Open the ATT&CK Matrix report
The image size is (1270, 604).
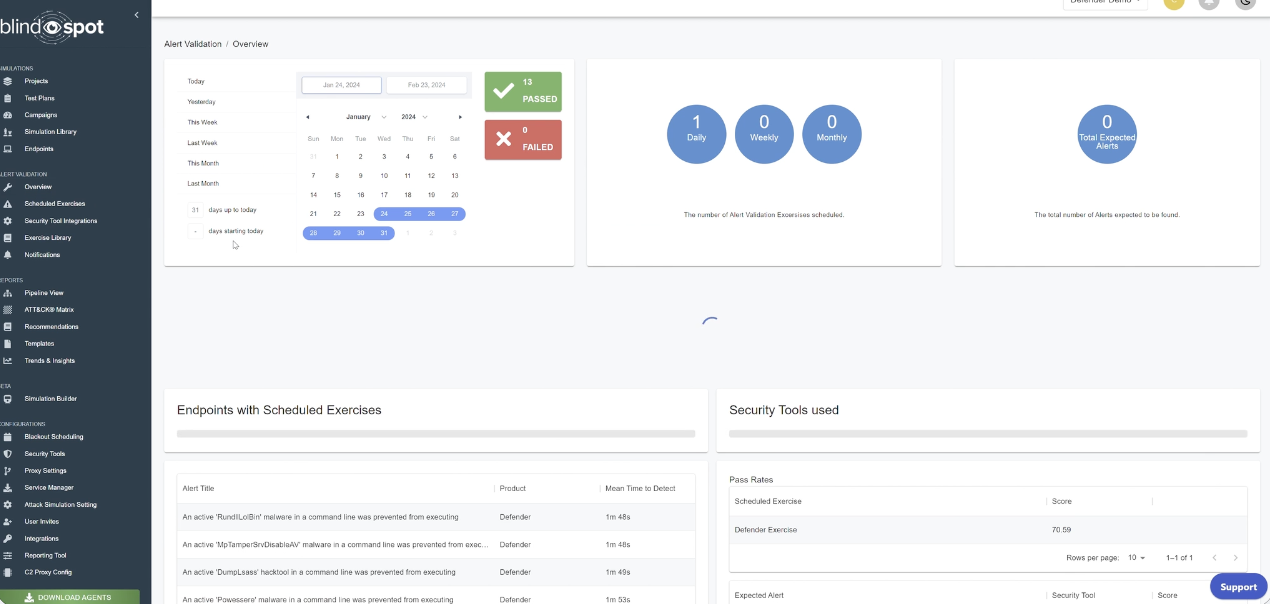tap(49, 310)
